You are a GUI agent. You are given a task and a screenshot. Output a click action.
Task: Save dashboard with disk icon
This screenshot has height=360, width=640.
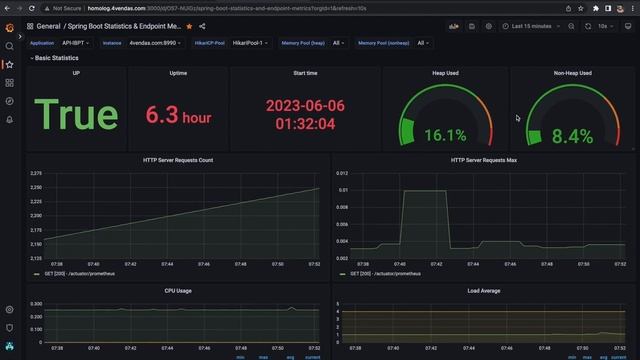coord(471,26)
